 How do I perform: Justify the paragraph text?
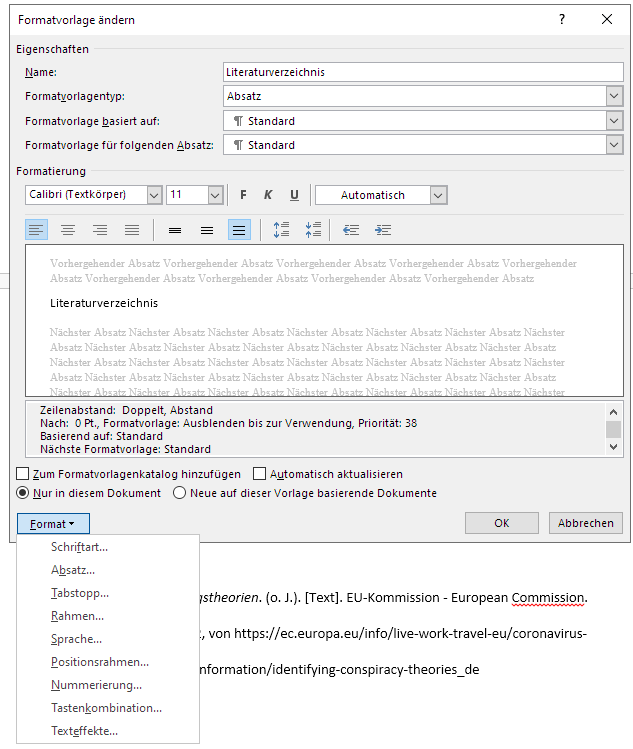[x=132, y=230]
